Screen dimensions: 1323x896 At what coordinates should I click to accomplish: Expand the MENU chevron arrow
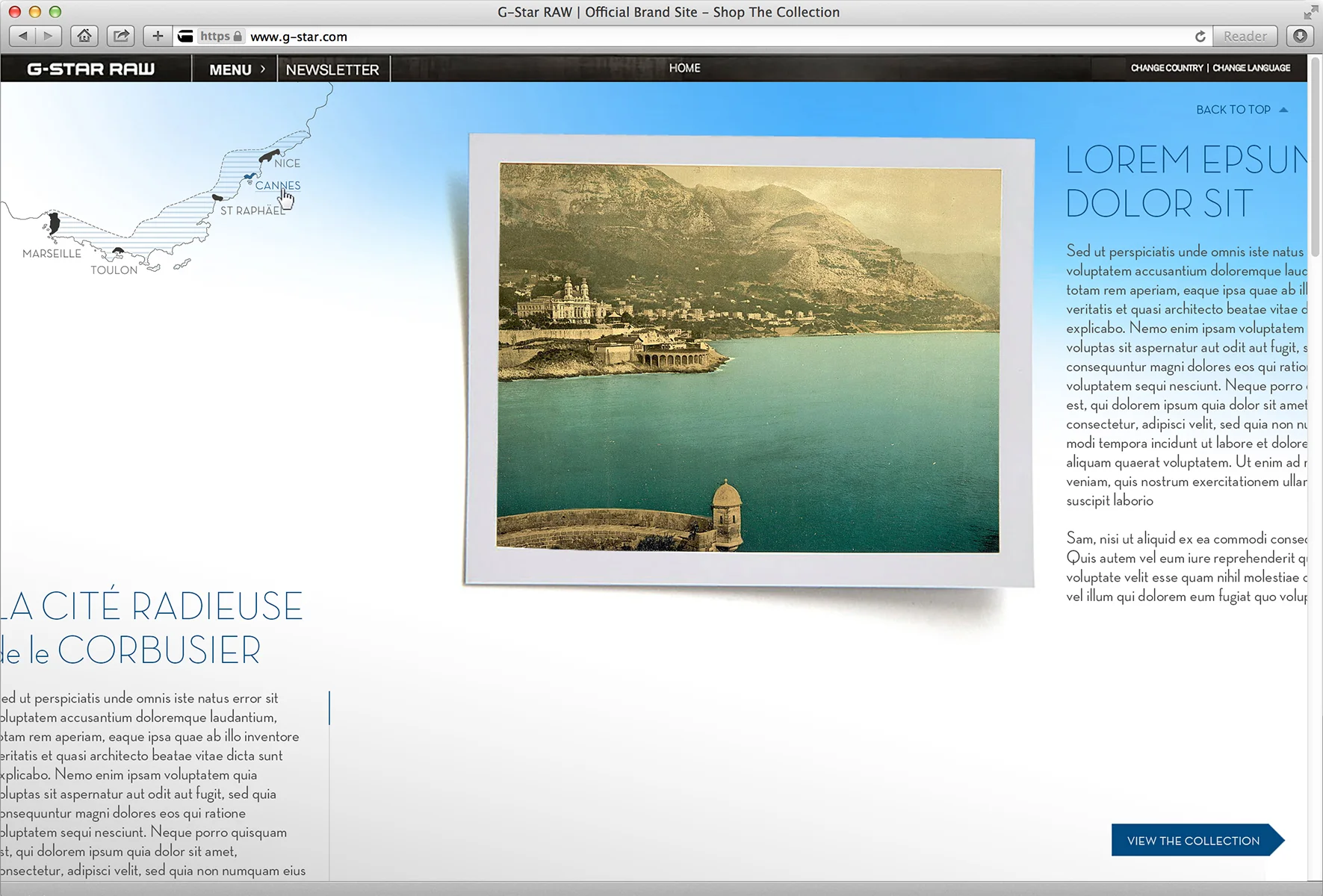[262, 69]
